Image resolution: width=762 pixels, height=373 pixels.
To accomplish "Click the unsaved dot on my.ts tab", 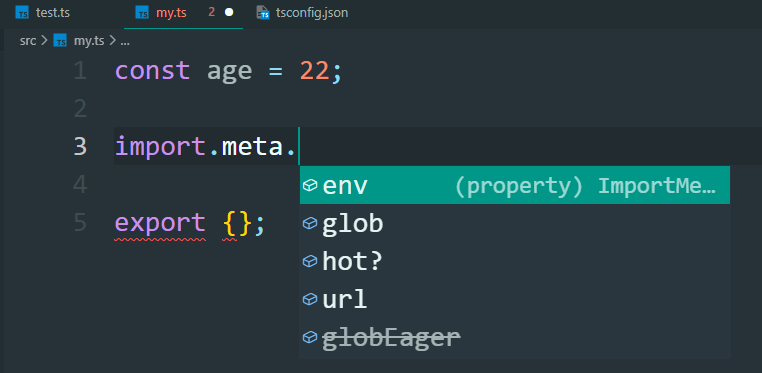I will [229, 13].
